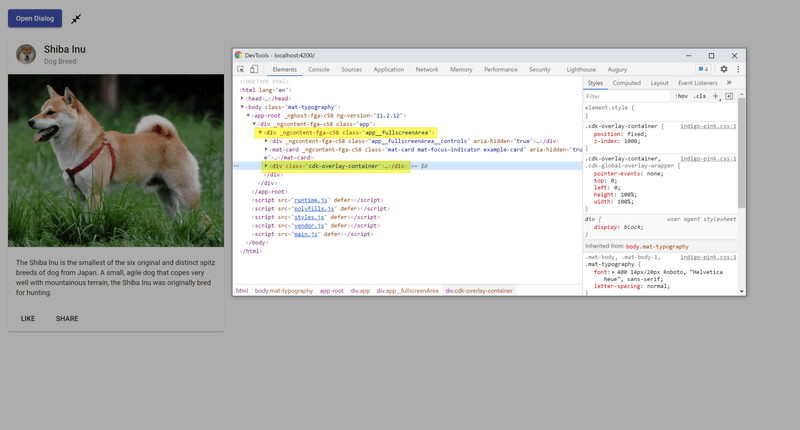Click the messages count badge showing 4
The image size is (800, 430).
tap(703, 69)
